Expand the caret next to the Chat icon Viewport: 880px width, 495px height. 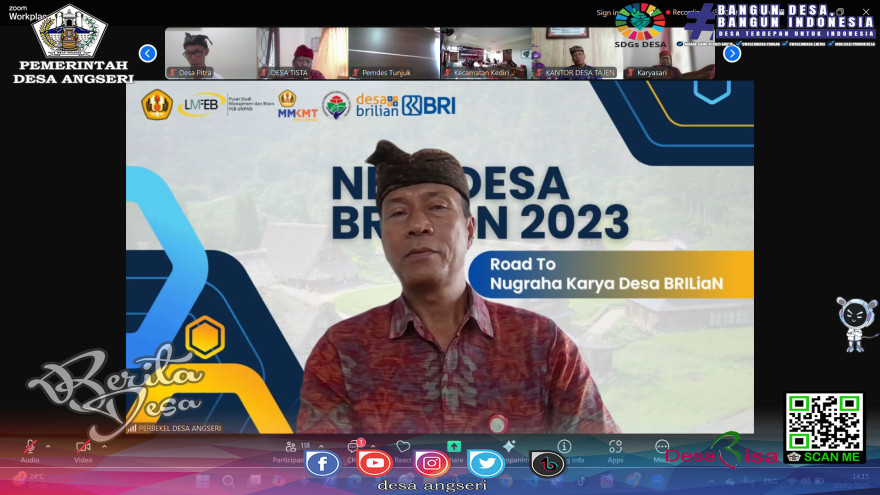pos(373,447)
